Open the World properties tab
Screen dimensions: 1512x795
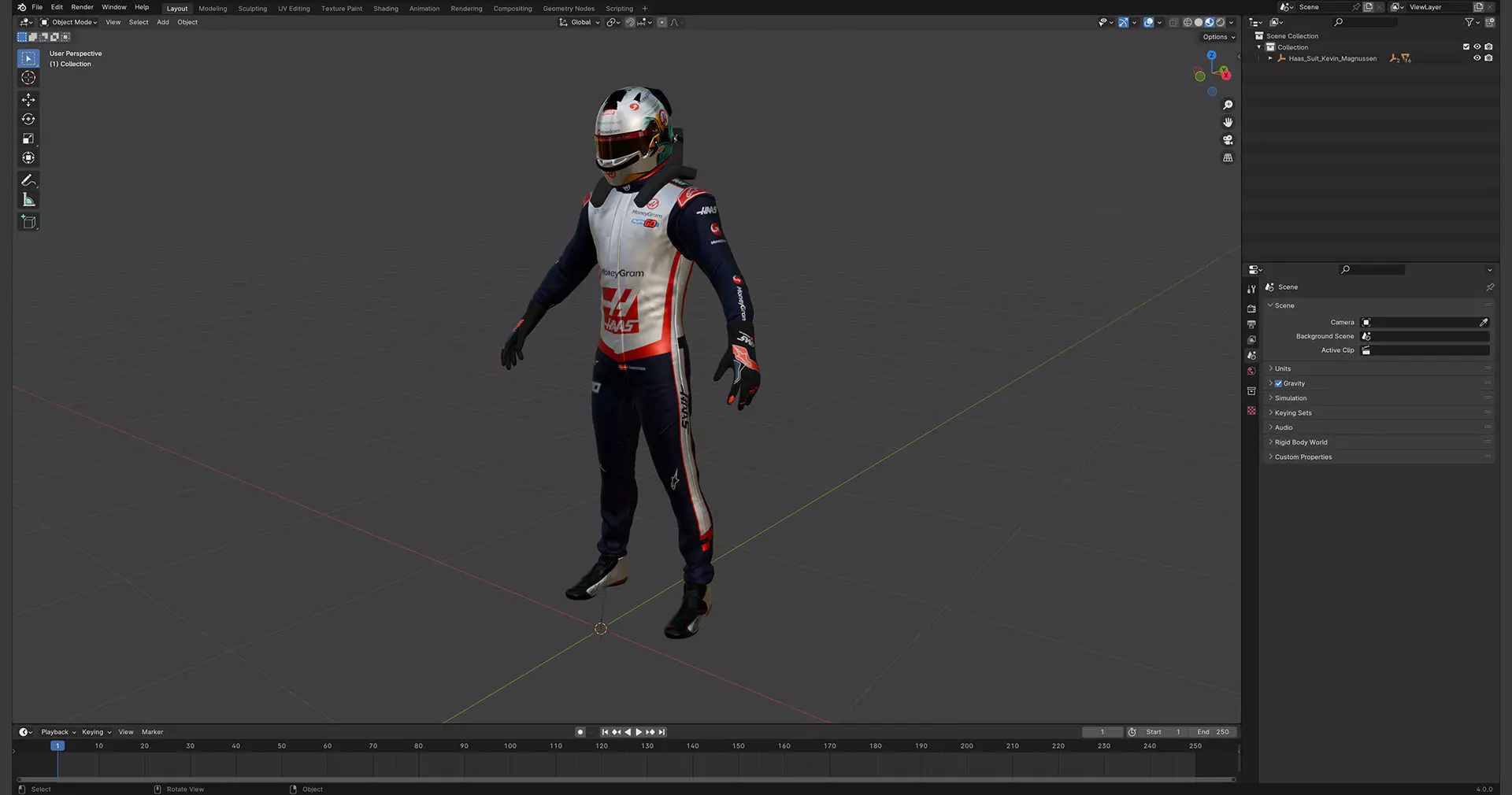tap(1251, 372)
